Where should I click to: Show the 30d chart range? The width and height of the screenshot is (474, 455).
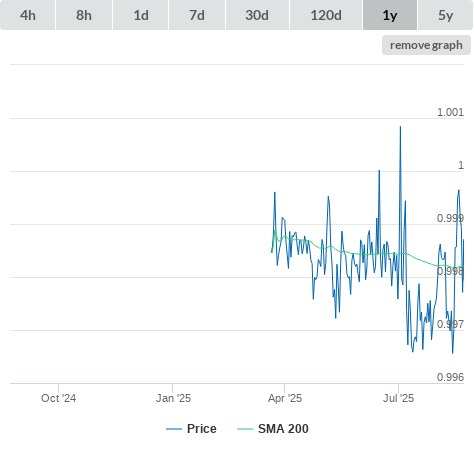pyautogui.click(x=257, y=15)
